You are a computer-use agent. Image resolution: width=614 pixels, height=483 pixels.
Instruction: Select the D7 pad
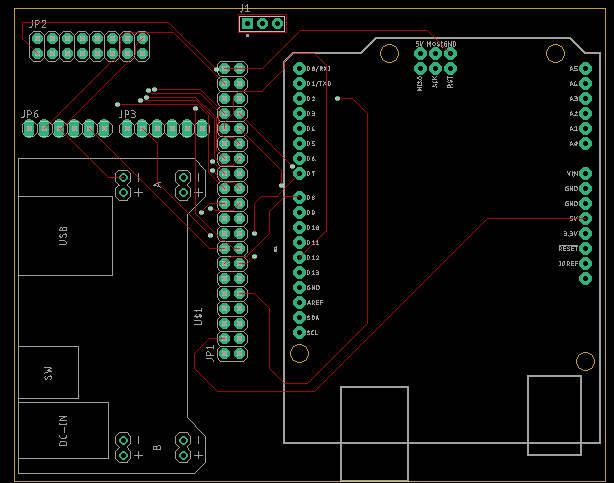pos(299,174)
